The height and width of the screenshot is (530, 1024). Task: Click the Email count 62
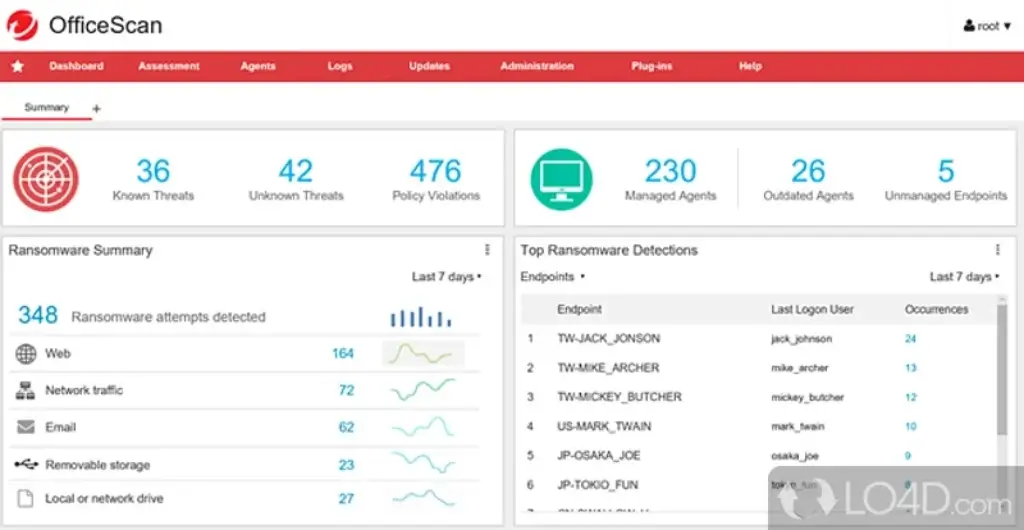point(346,428)
